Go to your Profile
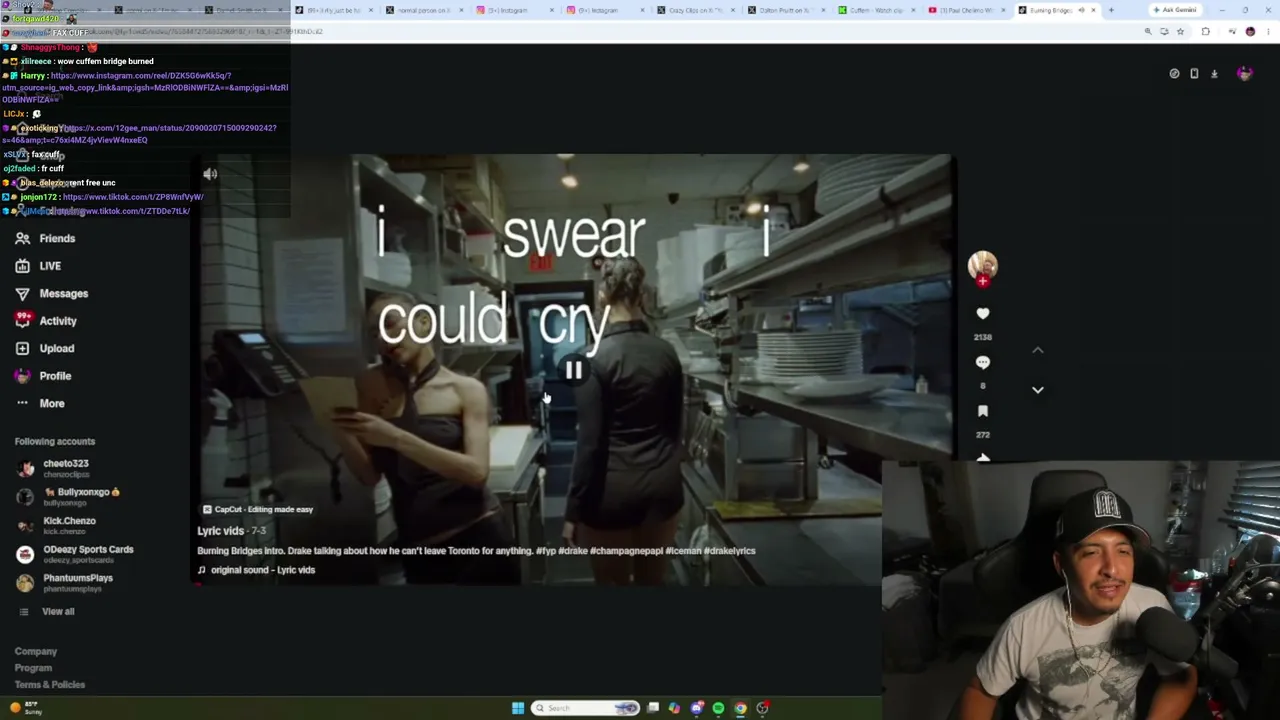1280x720 pixels. (43, 376)
